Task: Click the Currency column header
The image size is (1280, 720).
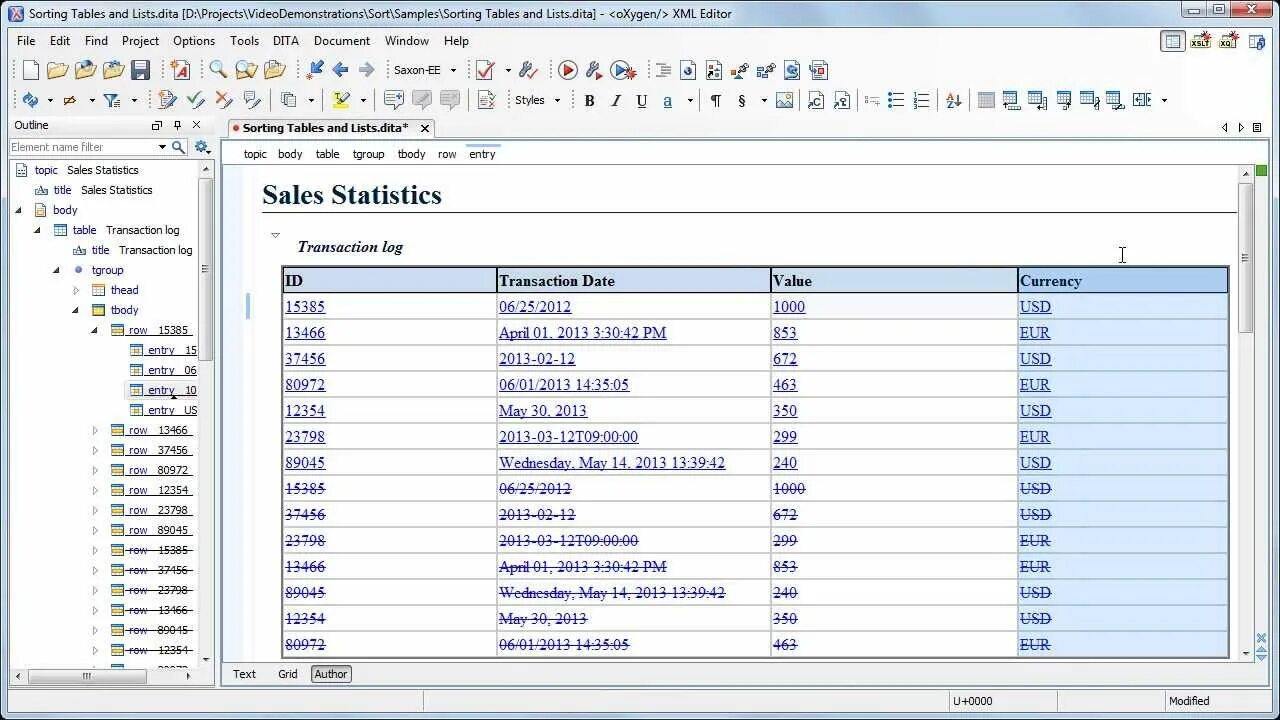Action: (x=1123, y=281)
